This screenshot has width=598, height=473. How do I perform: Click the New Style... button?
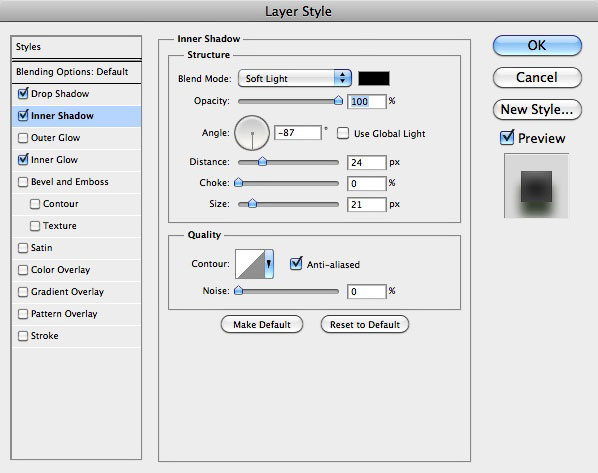pyautogui.click(x=537, y=109)
